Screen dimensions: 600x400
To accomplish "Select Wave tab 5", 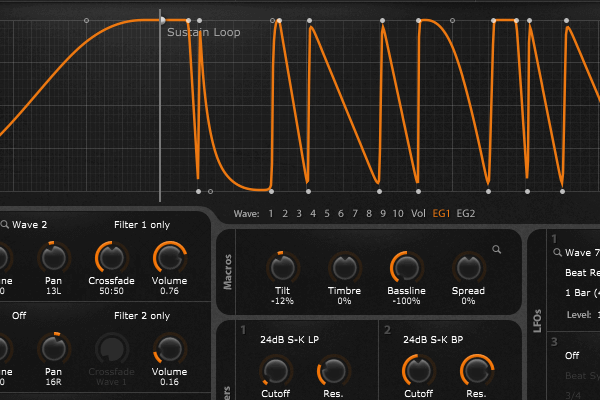I will pos(327,214).
